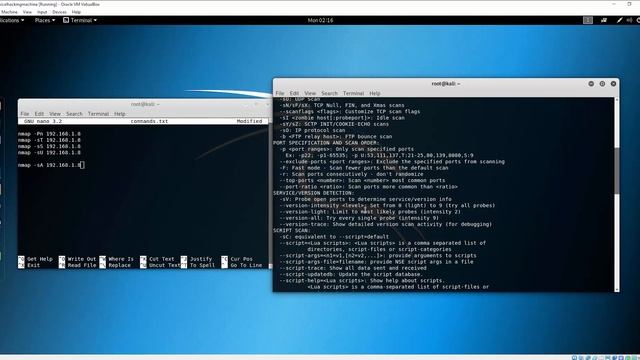Open VirtualBox Machine menu
Image resolution: width=640 pixels, height=360 pixels.
[x=9, y=12]
